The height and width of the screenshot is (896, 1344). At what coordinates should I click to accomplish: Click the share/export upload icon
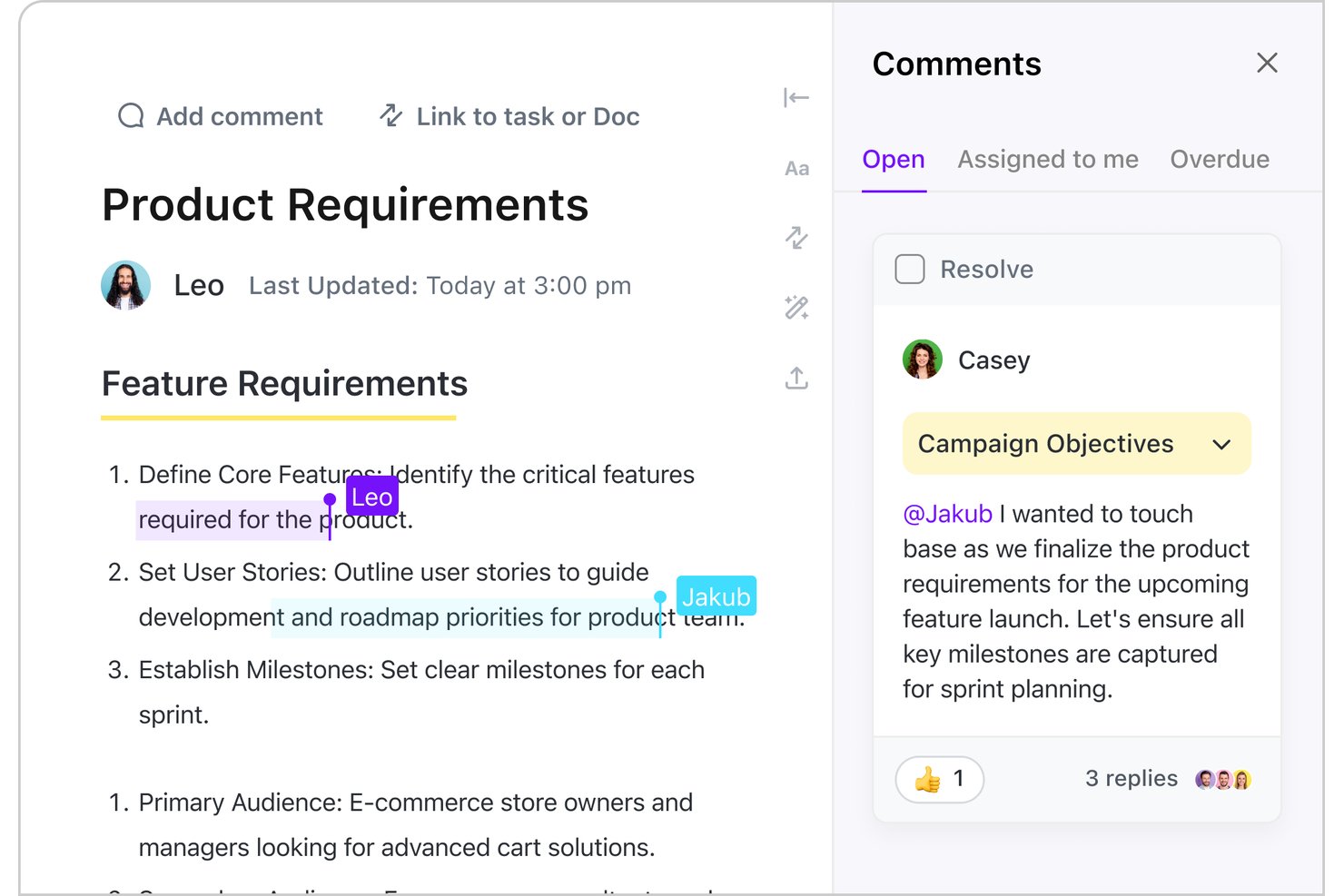(796, 378)
